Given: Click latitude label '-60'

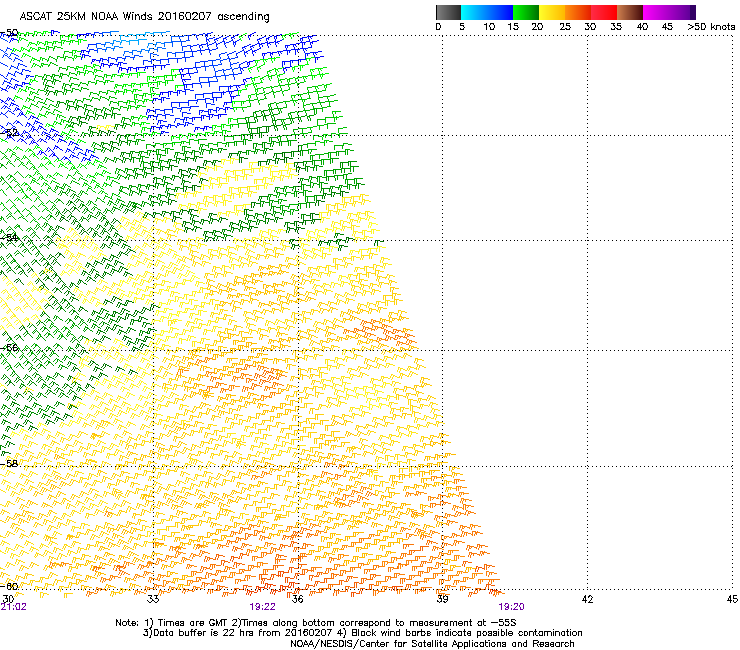Looking at the screenshot, I should tap(9, 586).
